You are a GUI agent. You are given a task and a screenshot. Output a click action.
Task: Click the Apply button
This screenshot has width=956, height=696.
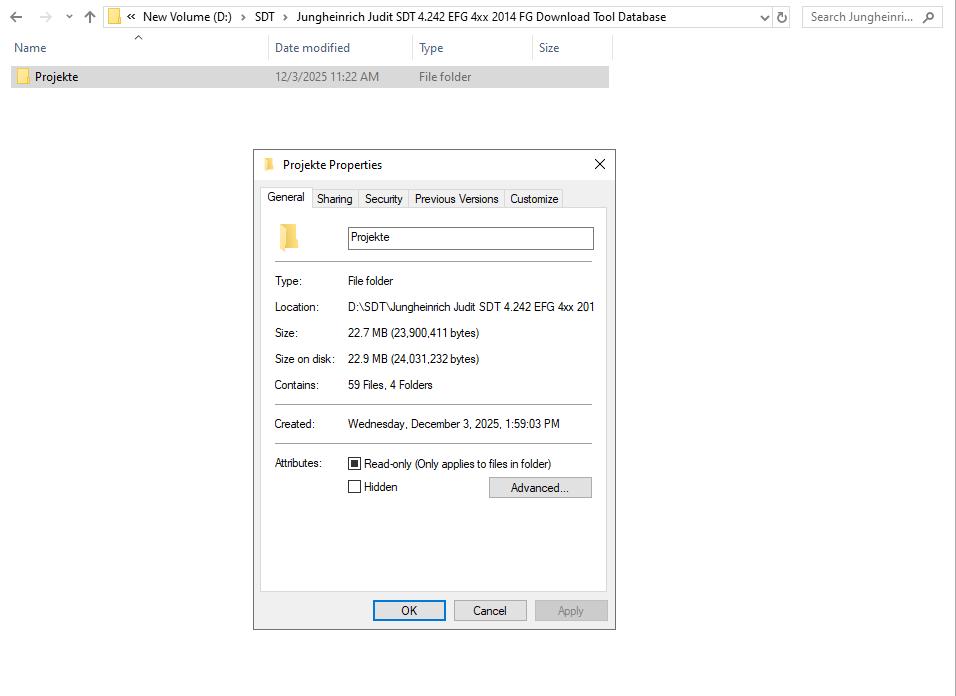pyautogui.click(x=571, y=611)
